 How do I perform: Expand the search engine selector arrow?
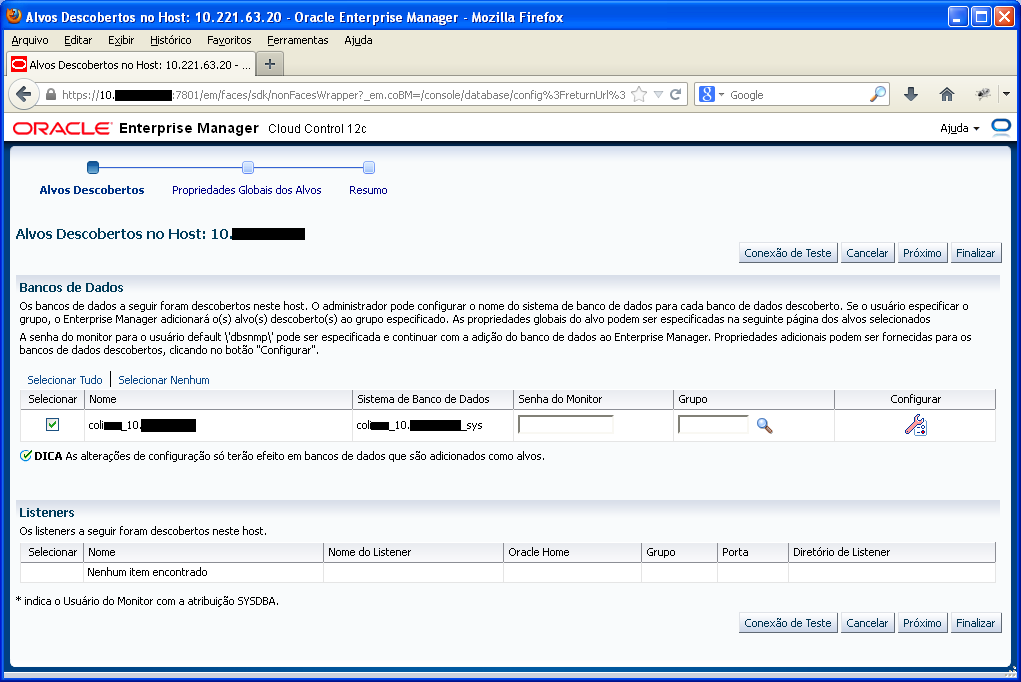(721, 95)
